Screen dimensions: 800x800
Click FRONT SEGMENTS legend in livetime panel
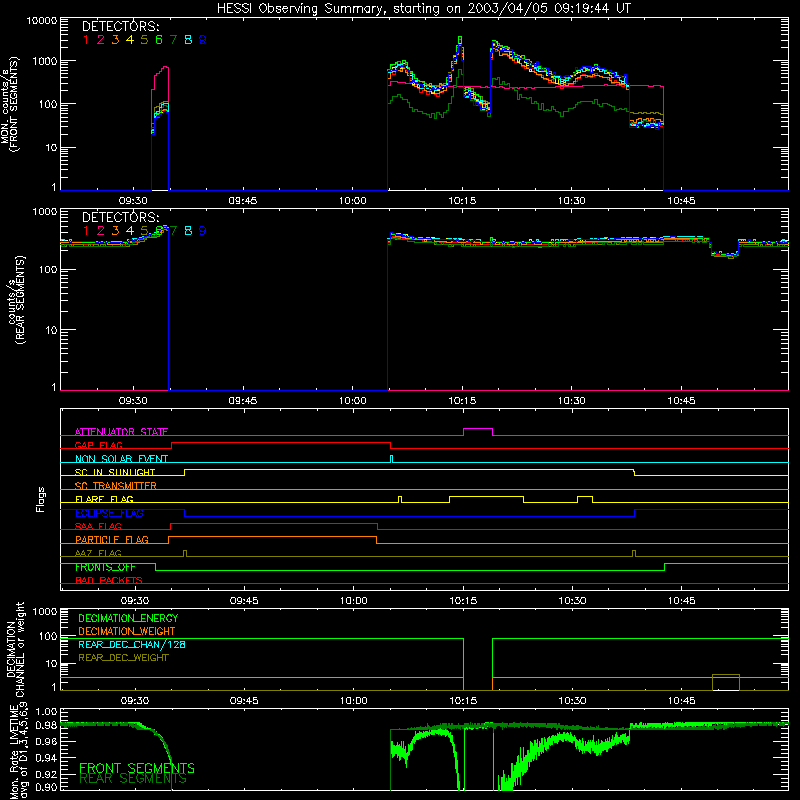tap(137, 768)
